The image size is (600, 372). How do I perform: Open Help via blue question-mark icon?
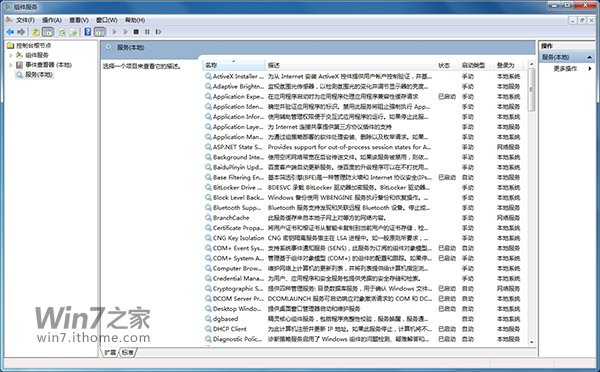point(88,32)
